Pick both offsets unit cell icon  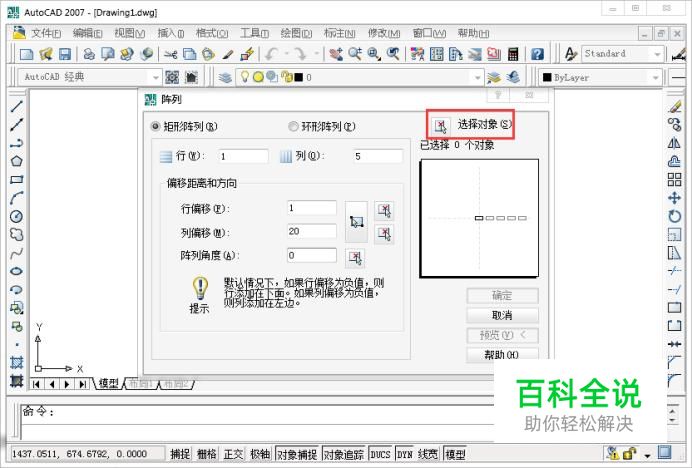[x=356, y=222]
